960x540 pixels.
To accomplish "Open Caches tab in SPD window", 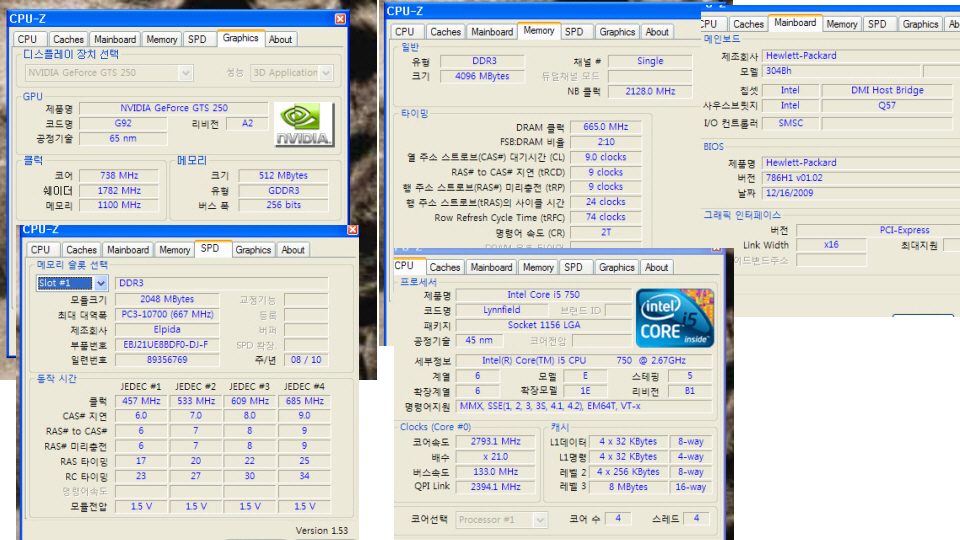I will click(x=81, y=250).
